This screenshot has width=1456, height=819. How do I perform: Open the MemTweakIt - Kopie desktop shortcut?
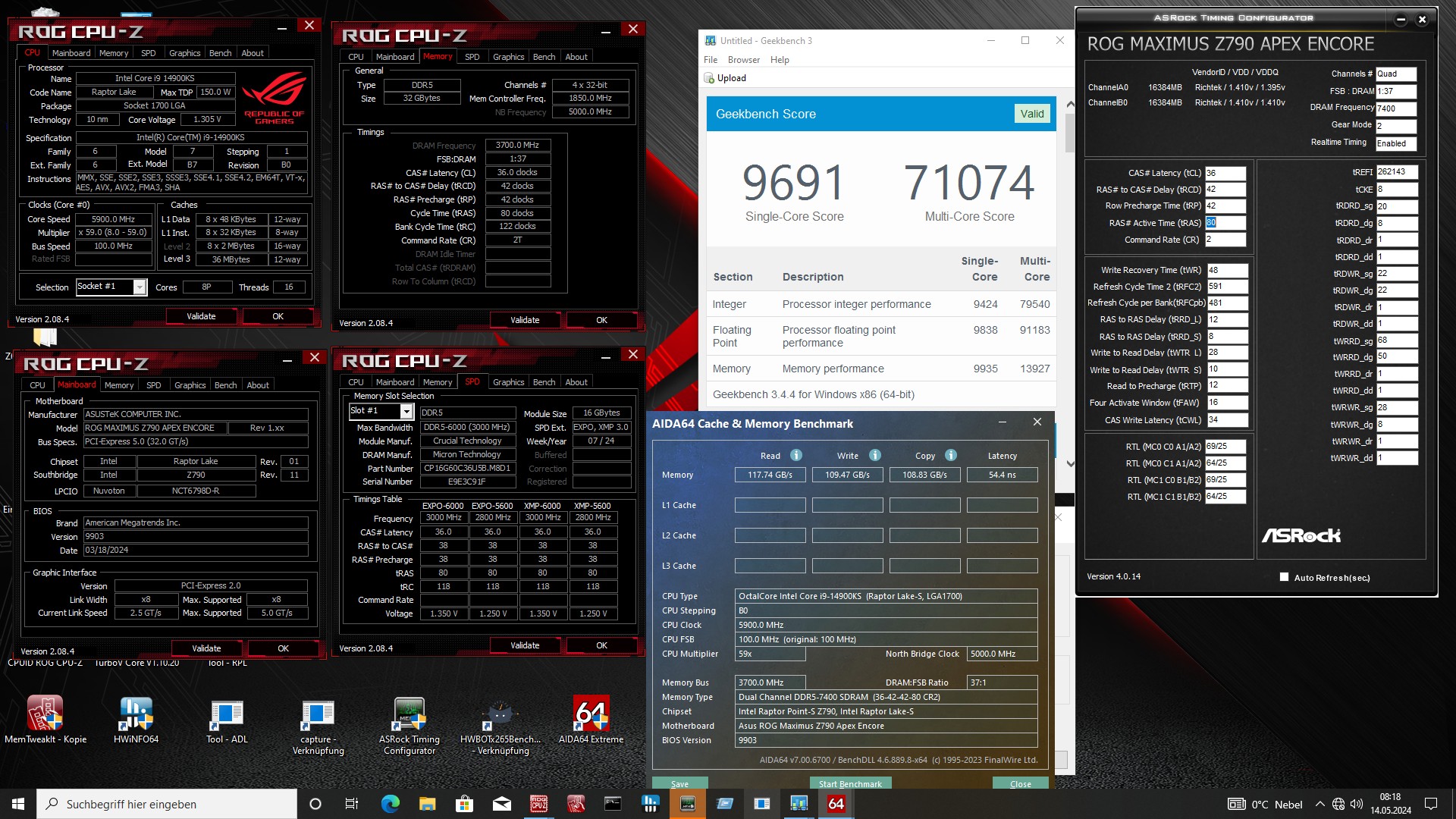click(45, 719)
